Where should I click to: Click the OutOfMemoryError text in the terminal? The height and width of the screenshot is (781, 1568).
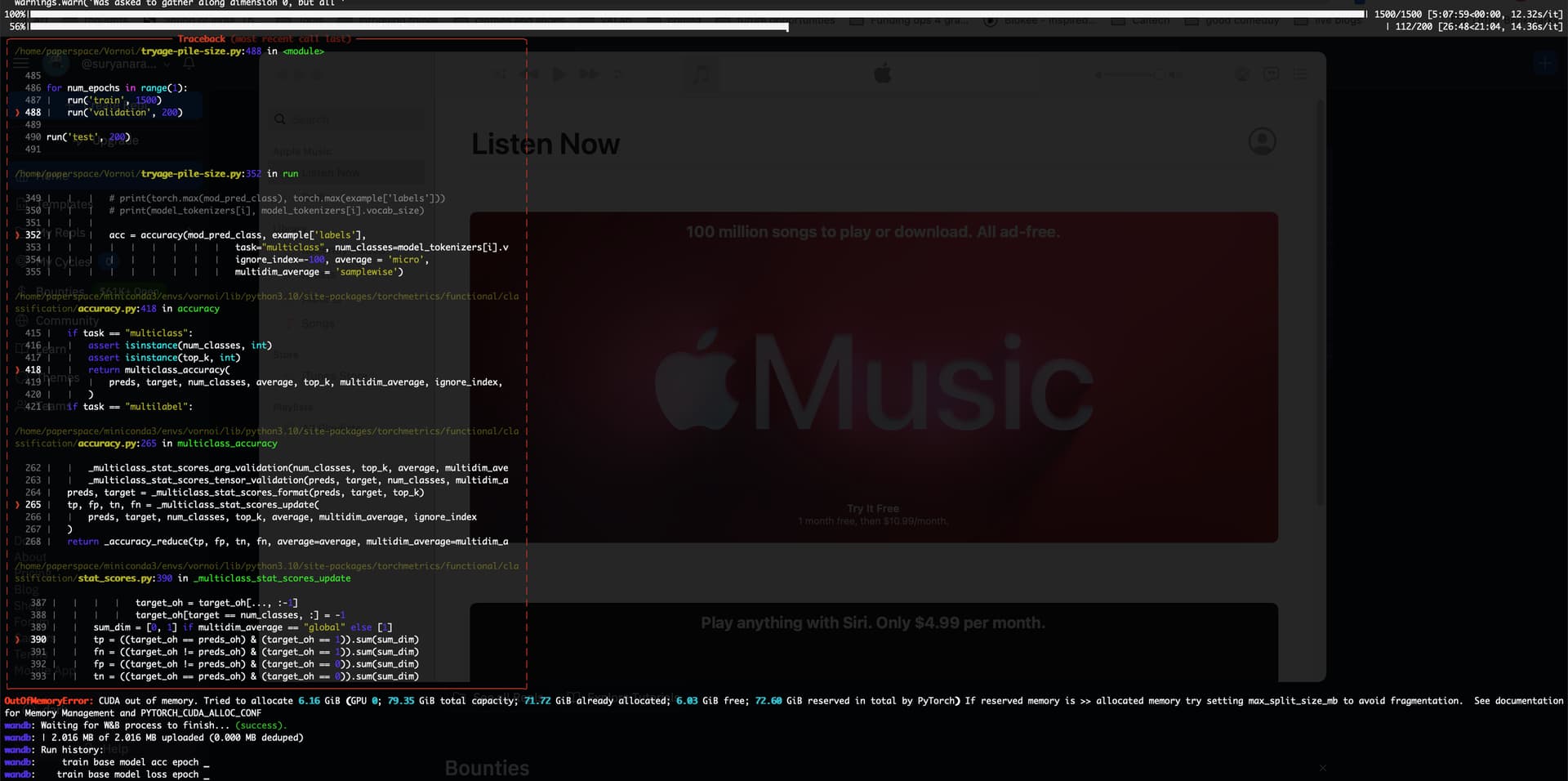point(49,701)
